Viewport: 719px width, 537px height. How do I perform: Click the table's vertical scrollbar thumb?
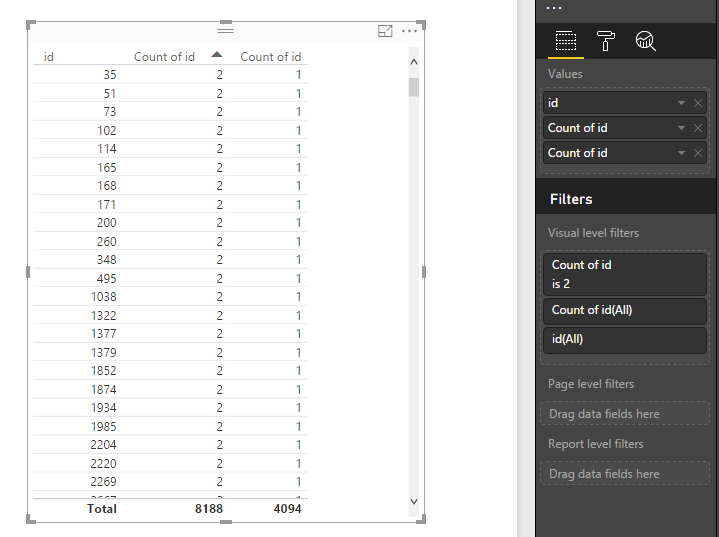tap(414, 87)
